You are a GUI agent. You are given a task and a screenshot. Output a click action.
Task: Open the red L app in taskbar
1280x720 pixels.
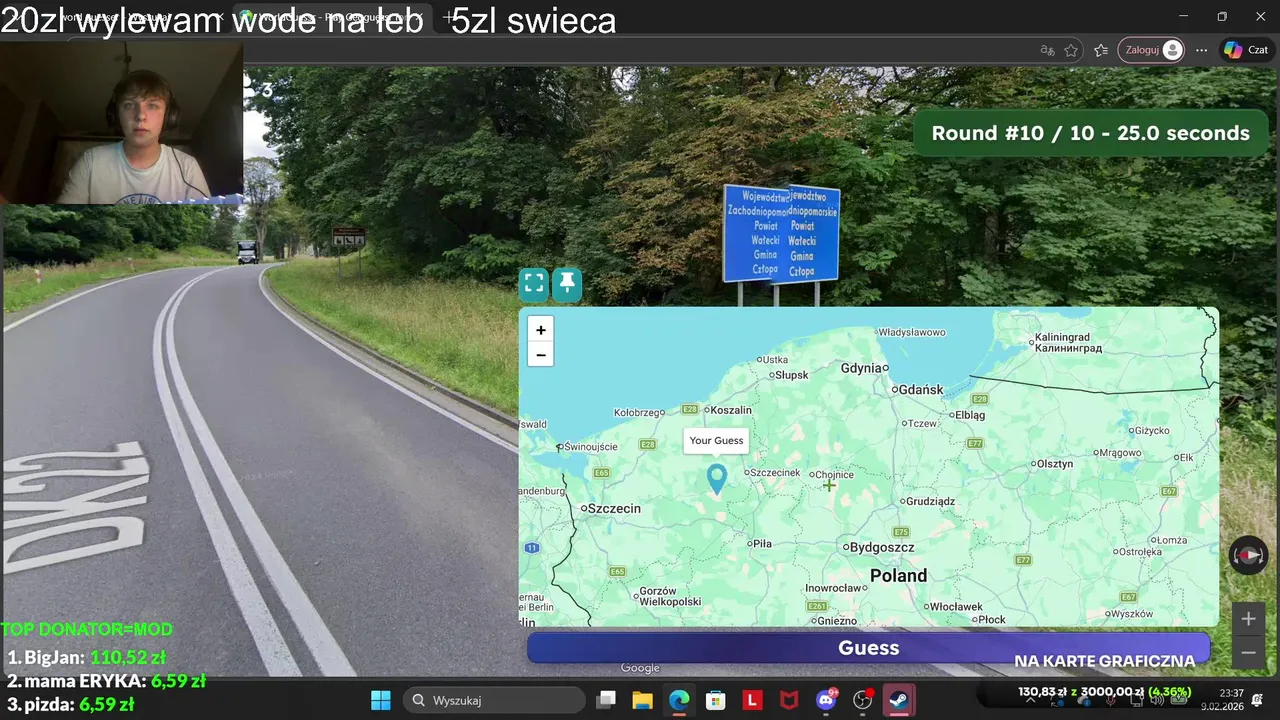(x=753, y=700)
